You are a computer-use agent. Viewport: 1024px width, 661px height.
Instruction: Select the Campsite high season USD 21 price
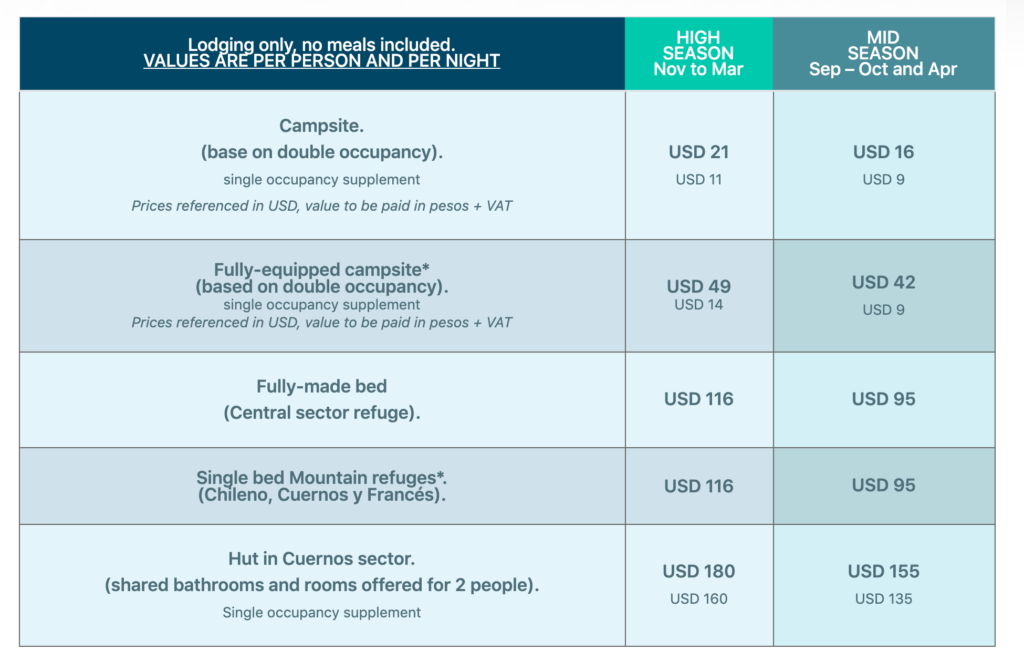(x=698, y=152)
